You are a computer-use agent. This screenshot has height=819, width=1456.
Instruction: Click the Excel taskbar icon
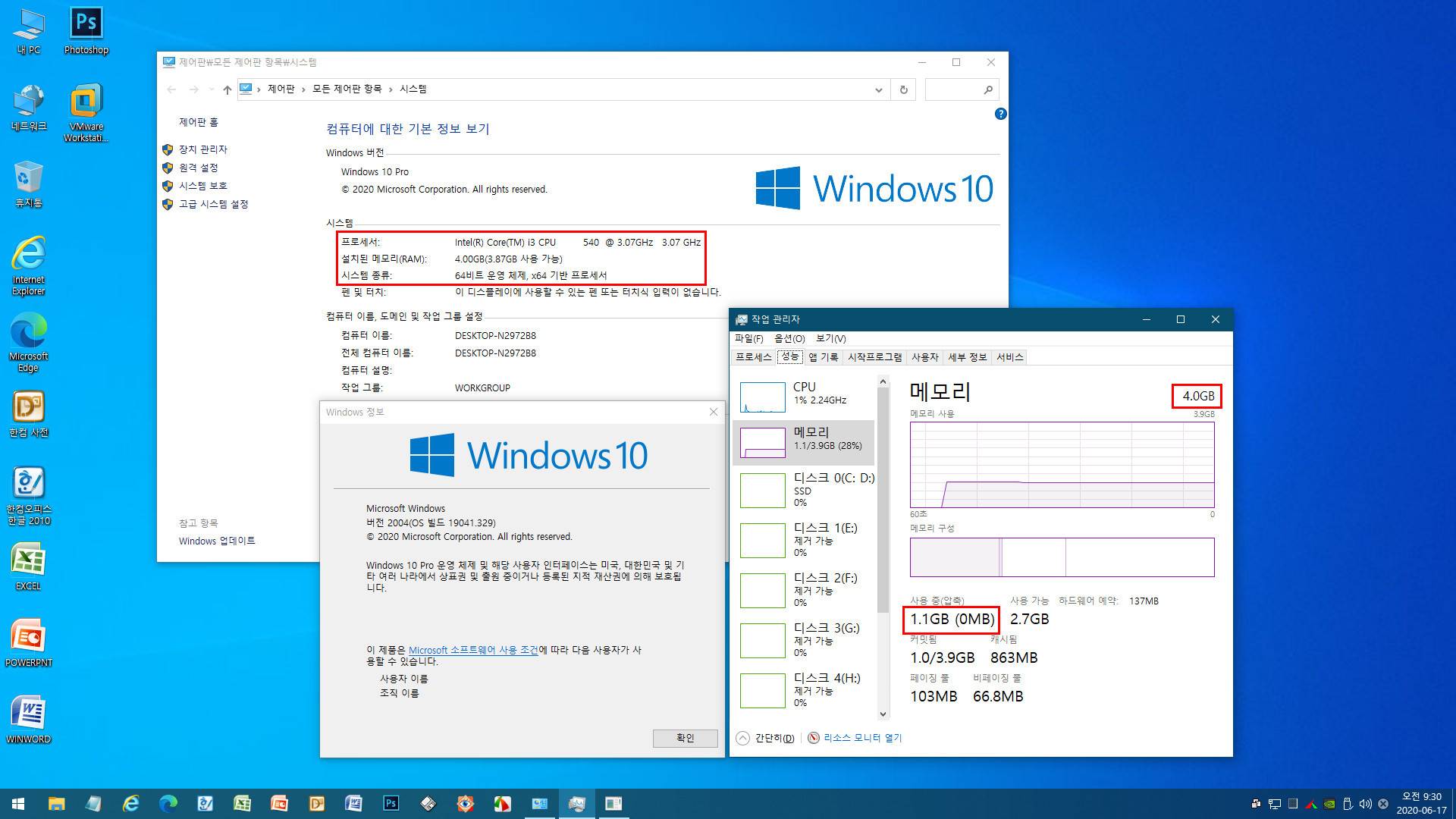click(242, 804)
